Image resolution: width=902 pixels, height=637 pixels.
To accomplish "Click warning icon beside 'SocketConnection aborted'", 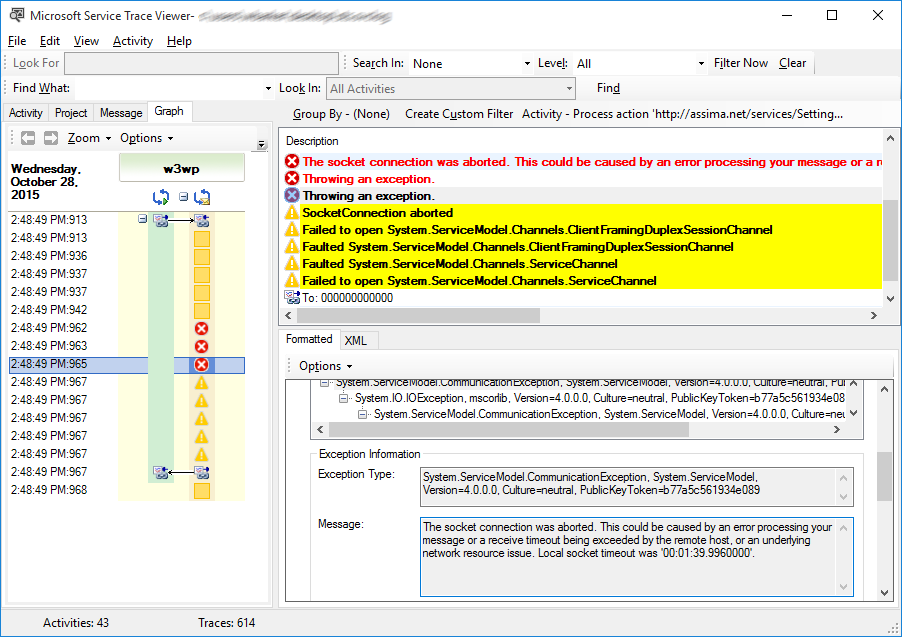I will point(292,212).
